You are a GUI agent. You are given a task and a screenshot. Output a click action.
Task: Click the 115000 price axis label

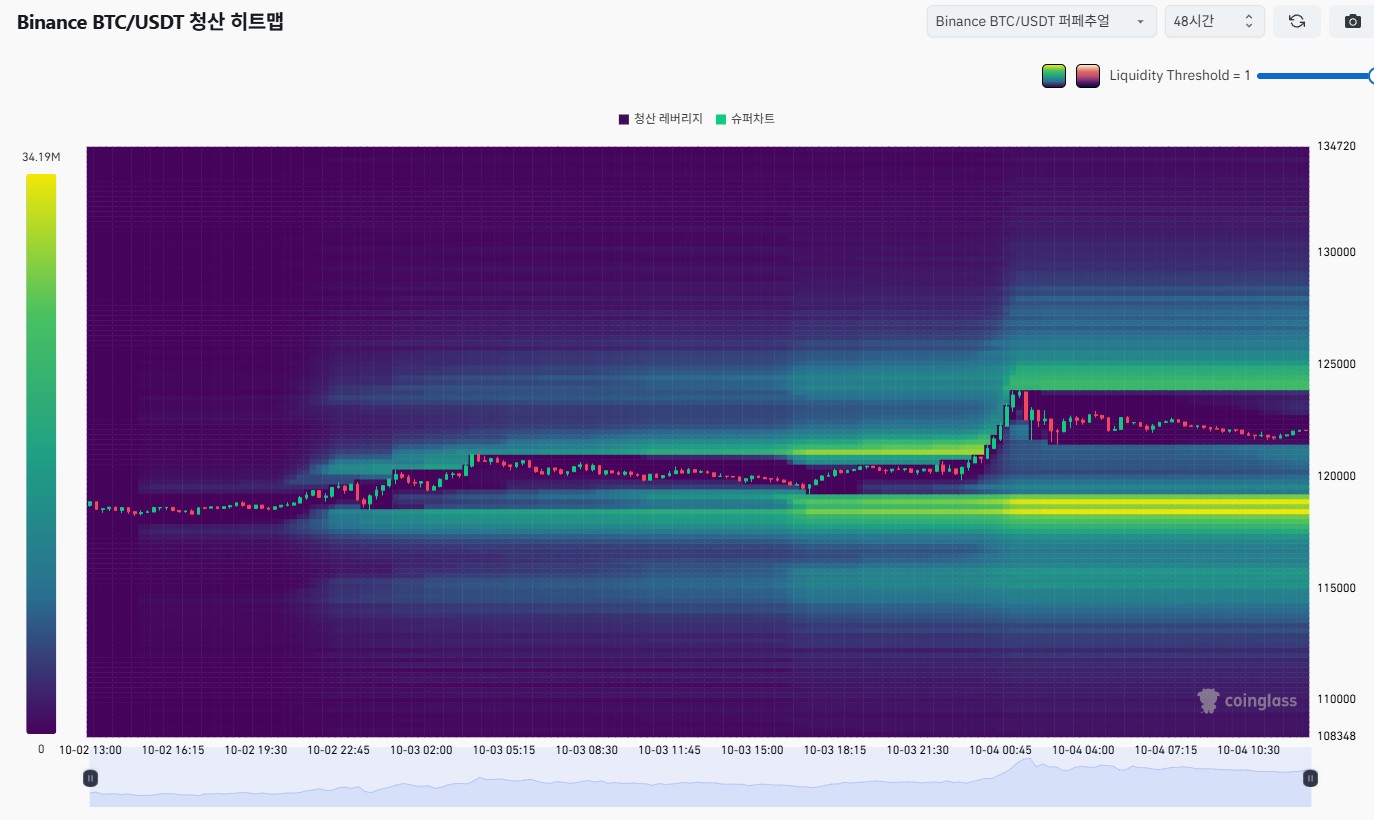coord(1337,588)
